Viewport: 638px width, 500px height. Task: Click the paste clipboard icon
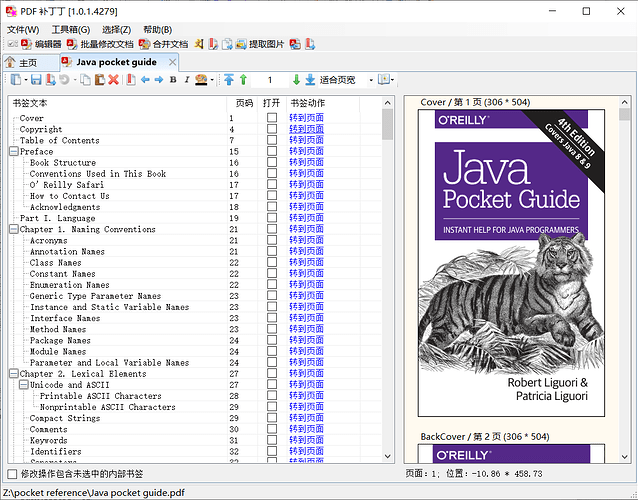[100, 79]
